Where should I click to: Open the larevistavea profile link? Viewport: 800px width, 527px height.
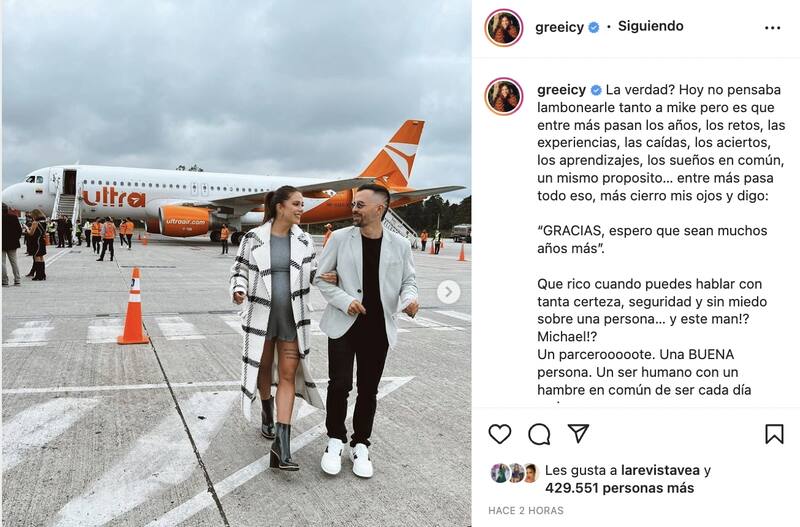coord(660,470)
